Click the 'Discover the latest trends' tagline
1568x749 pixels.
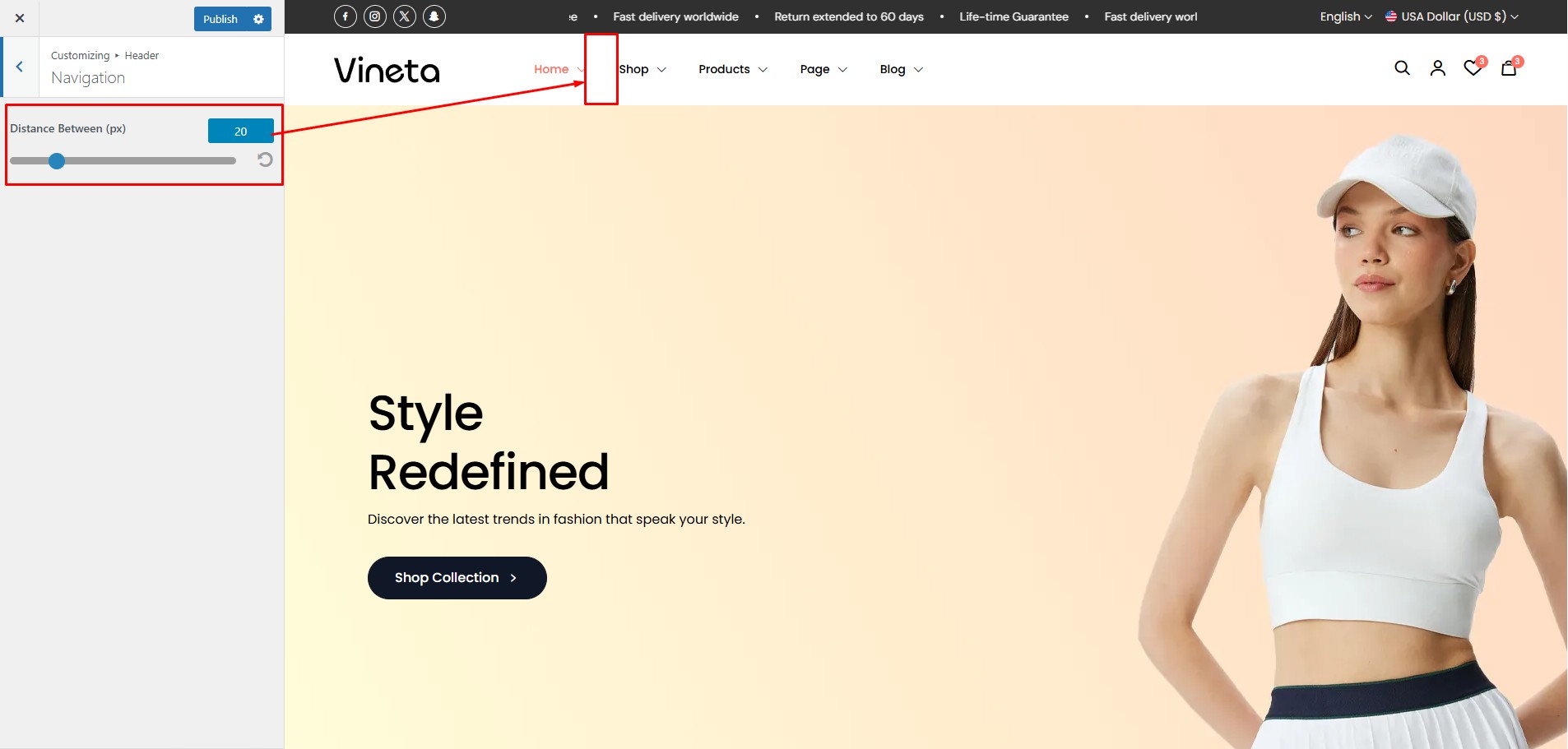tap(556, 520)
